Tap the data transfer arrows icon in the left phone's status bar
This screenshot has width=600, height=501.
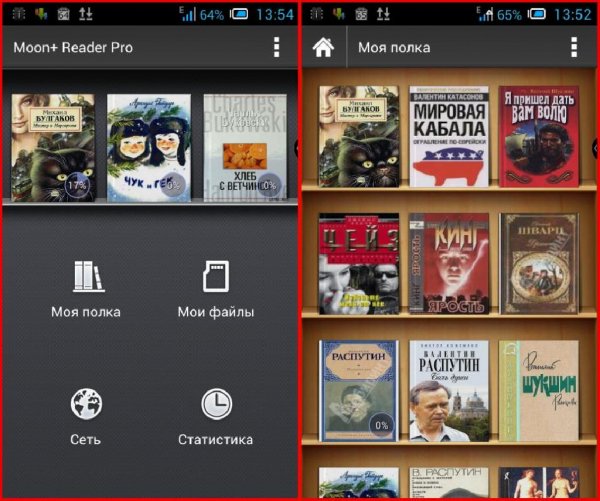86,14
